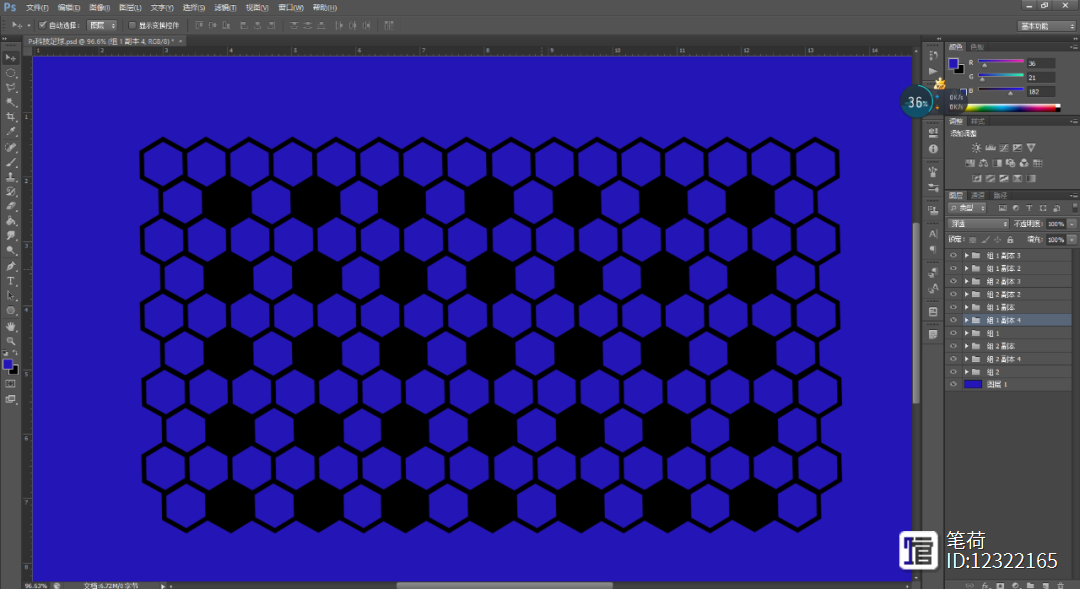This screenshot has height=589, width=1080.
Task: Click the Brightness/Contrast adjustment icon
Action: point(976,147)
